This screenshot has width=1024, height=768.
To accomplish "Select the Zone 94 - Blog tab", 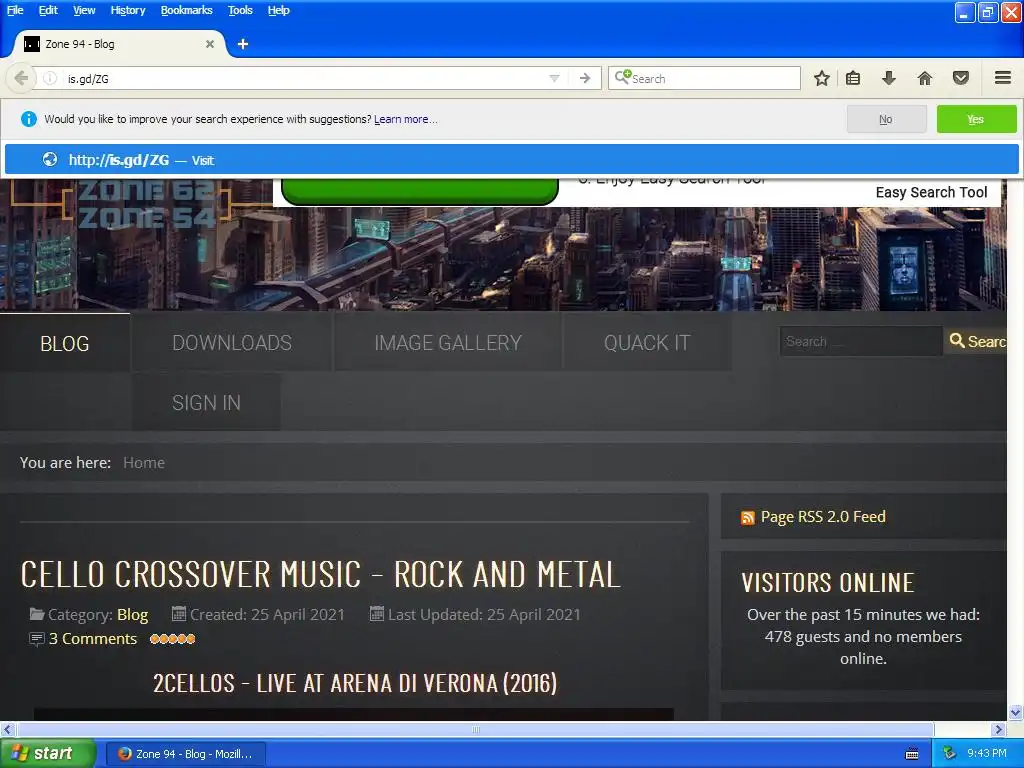I will coord(118,44).
